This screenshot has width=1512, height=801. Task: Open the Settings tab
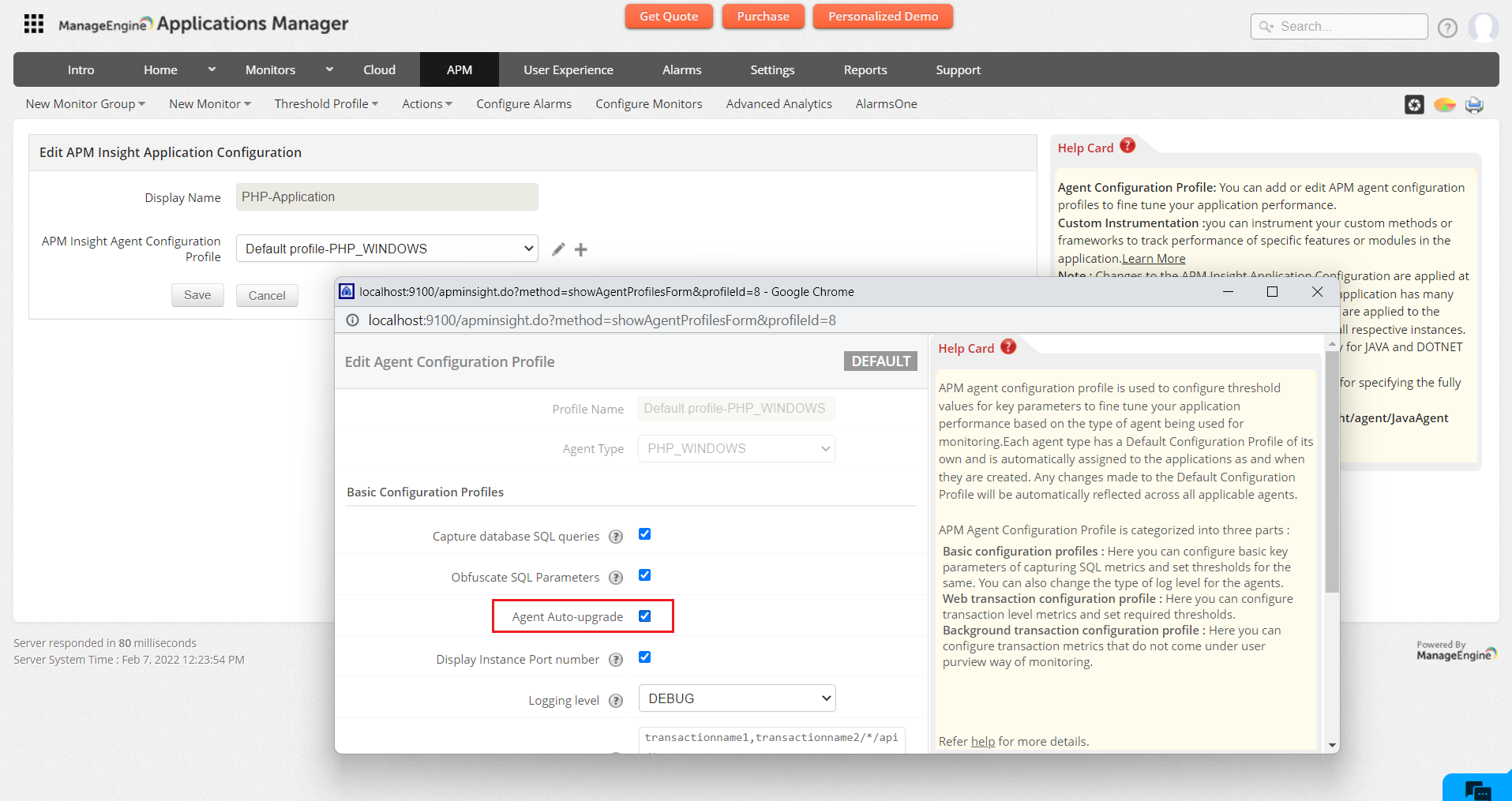tap(772, 69)
